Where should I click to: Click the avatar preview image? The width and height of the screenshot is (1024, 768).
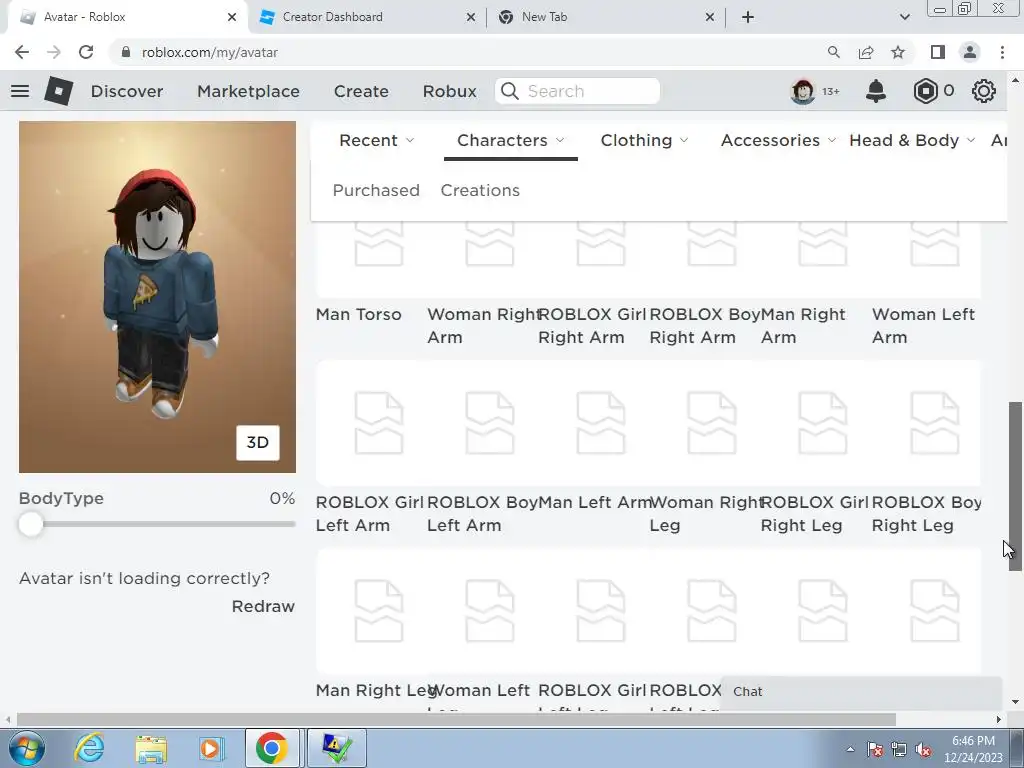click(157, 296)
